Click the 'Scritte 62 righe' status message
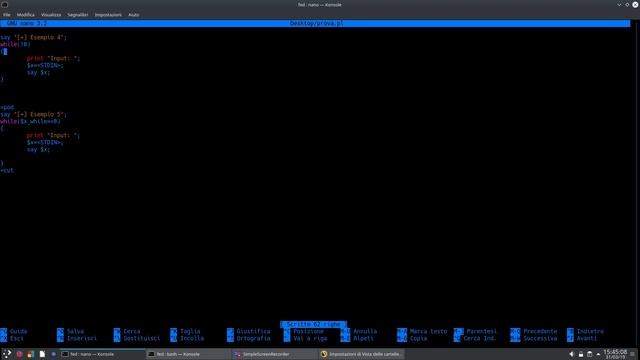Screen dimensions: 640x360 pos(313,324)
